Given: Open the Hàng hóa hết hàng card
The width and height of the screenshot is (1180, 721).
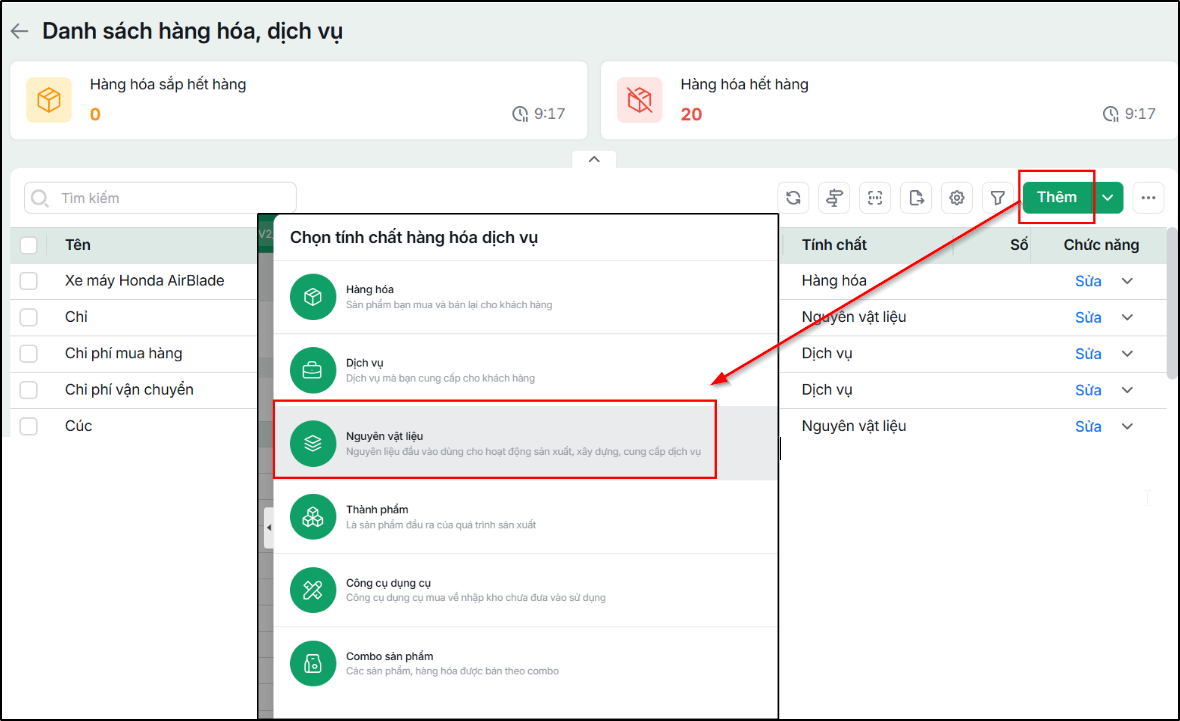Looking at the screenshot, I should (x=890, y=100).
